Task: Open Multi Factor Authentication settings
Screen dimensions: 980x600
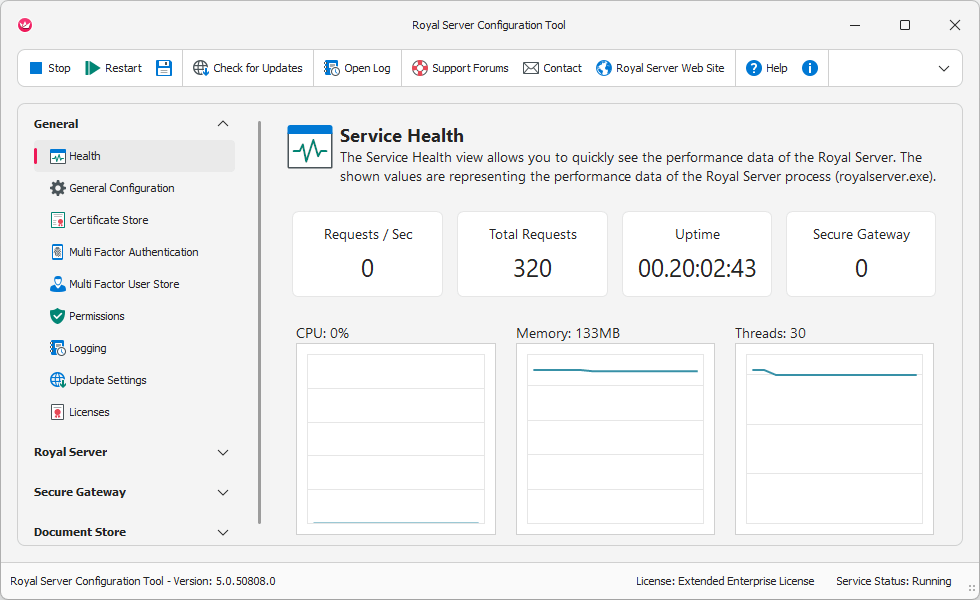Action: (134, 252)
